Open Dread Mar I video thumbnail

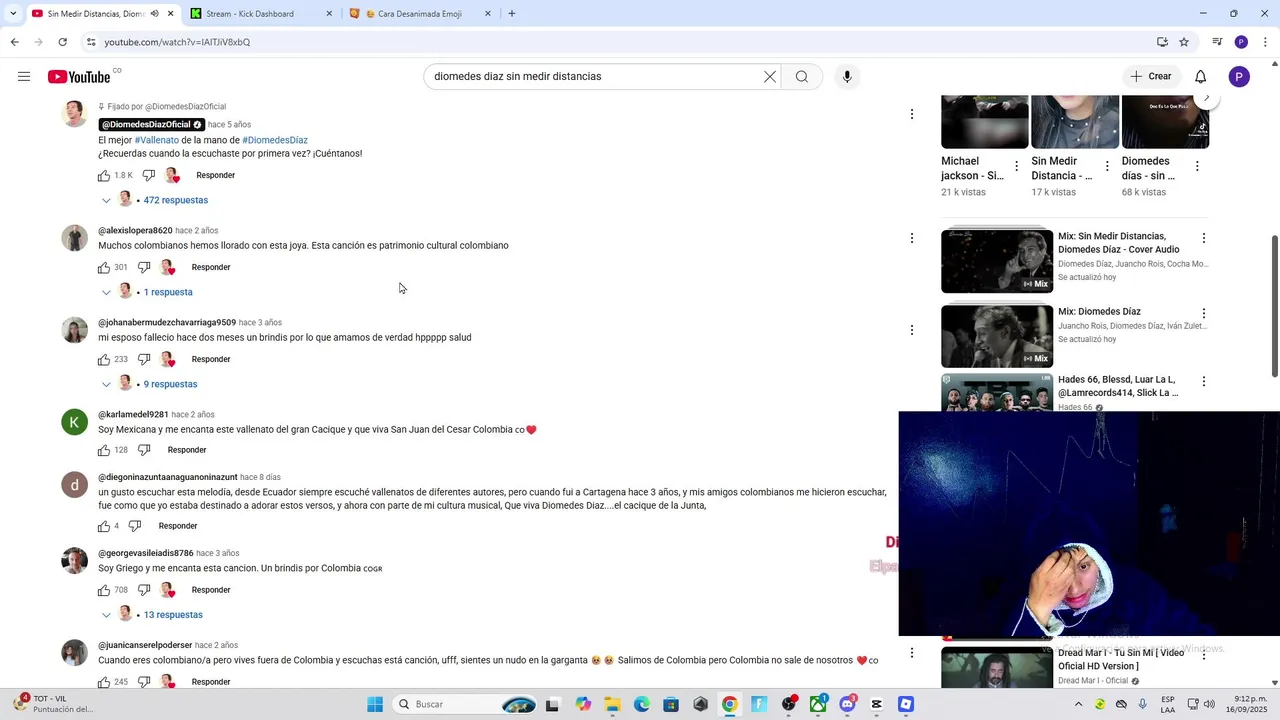997,668
